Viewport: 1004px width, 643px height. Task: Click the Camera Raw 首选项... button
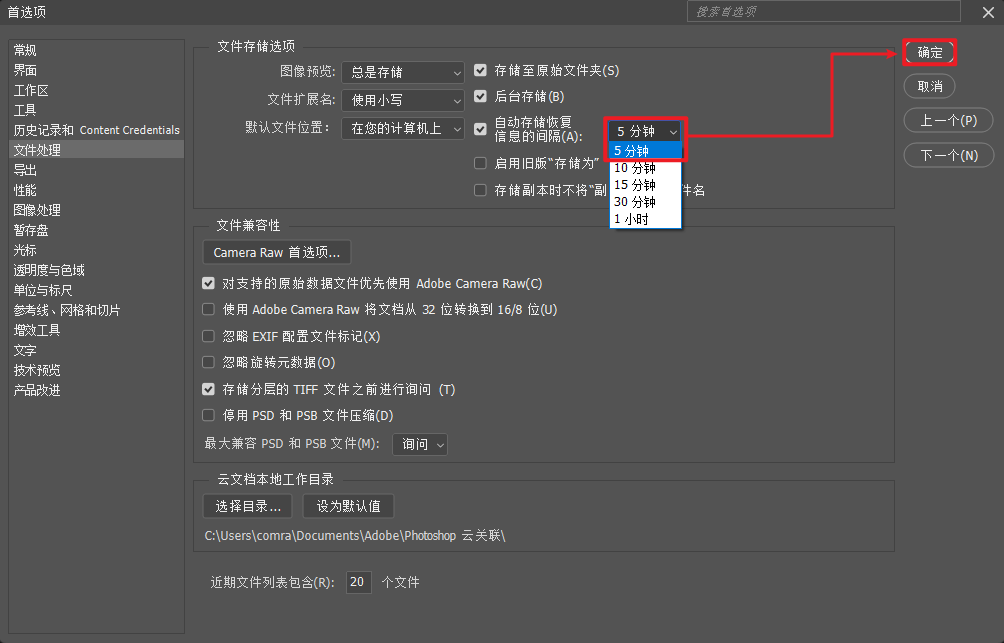point(277,252)
